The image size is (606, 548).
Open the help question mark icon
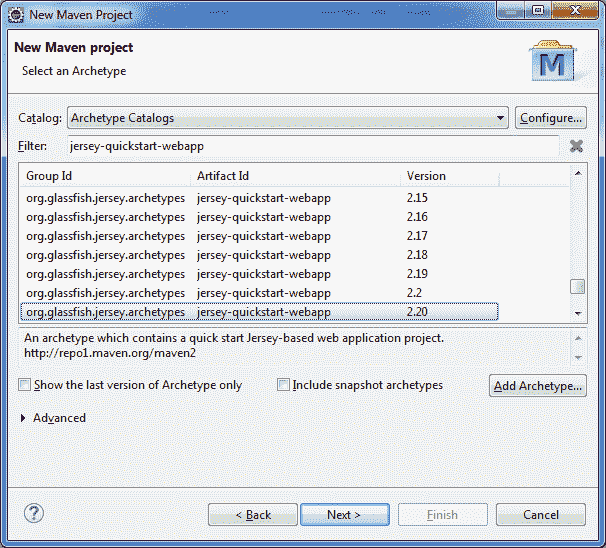(34, 514)
